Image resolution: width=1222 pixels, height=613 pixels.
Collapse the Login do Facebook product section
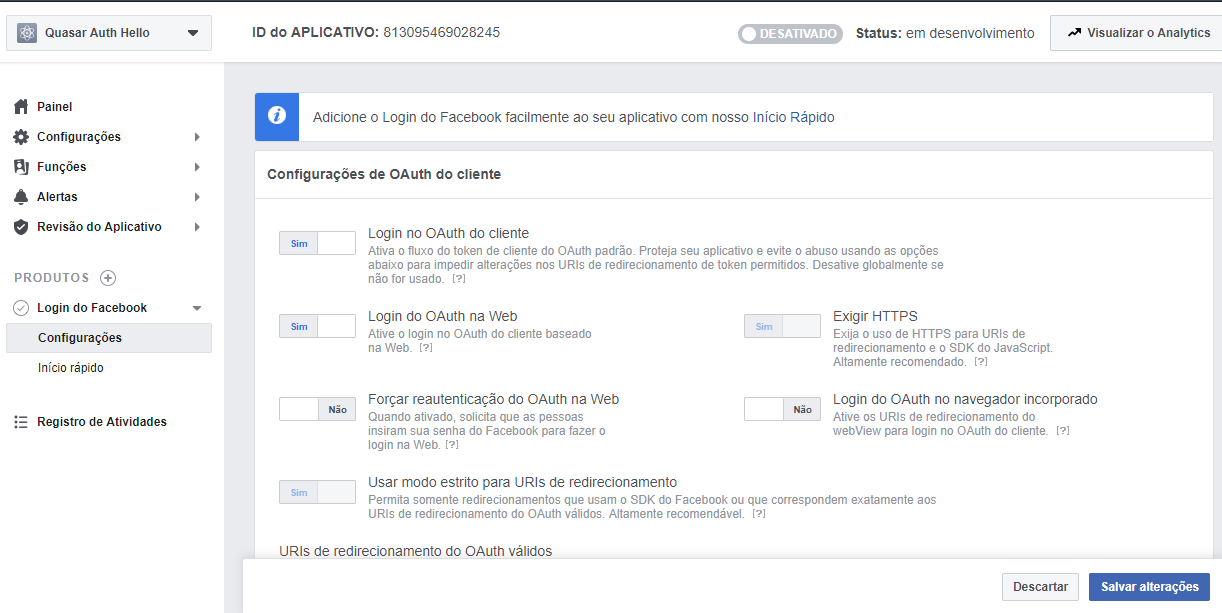(197, 308)
